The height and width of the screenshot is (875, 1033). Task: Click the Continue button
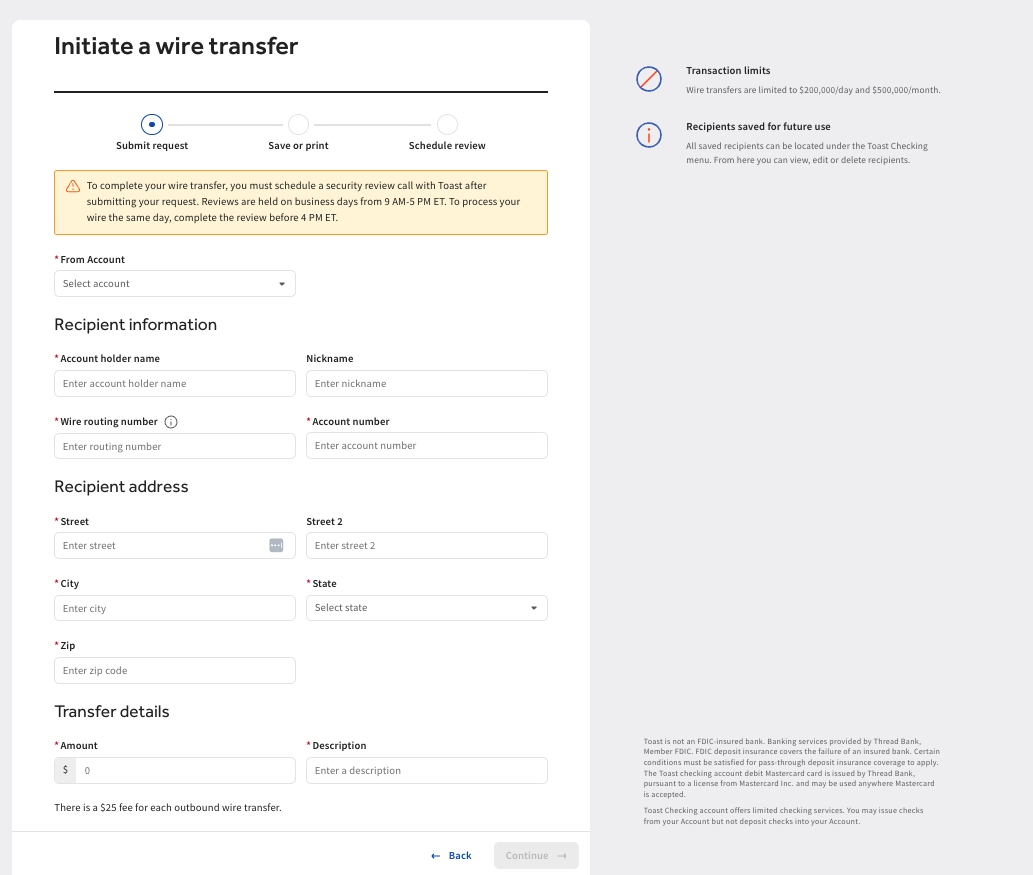[536, 855]
